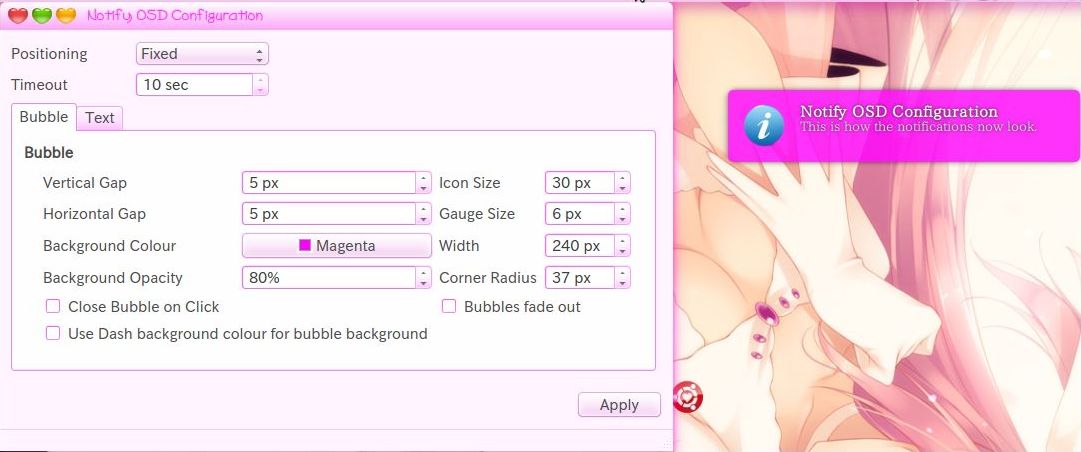Click the Icon Size spinner arrows
This screenshot has height=452, width=1081.
click(x=622, y=183)
